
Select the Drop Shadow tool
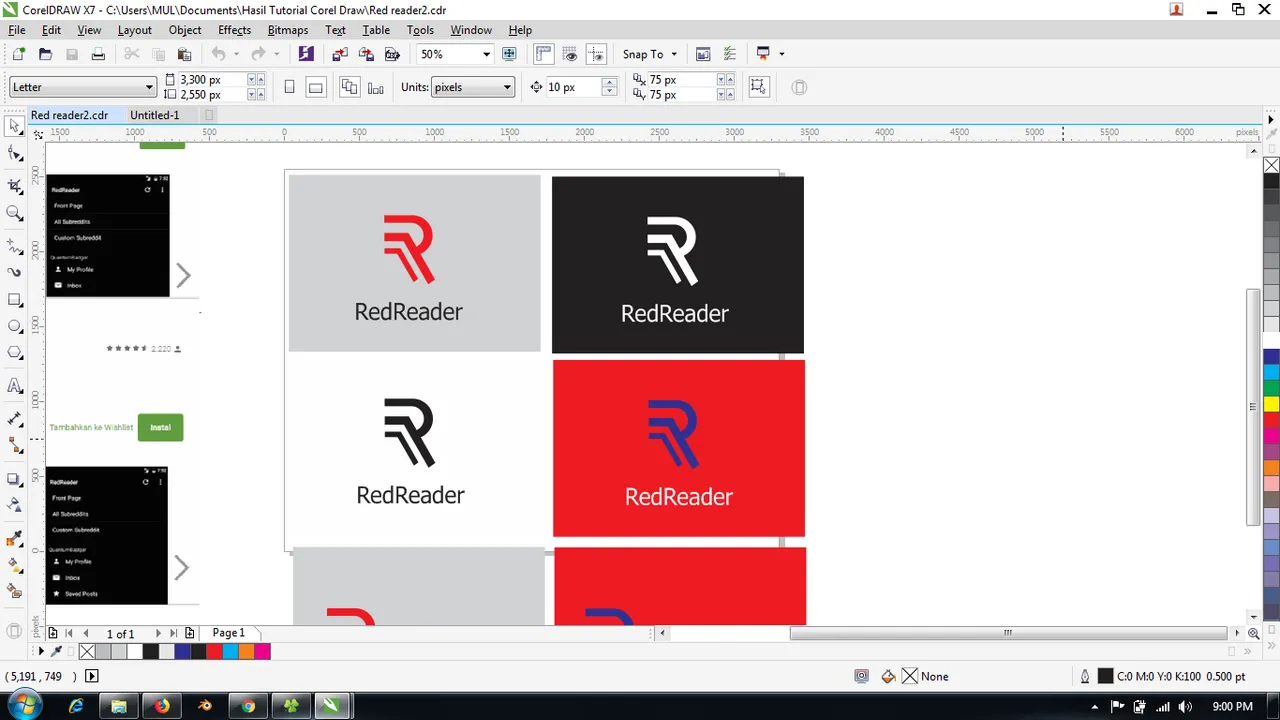pos(15,479)
